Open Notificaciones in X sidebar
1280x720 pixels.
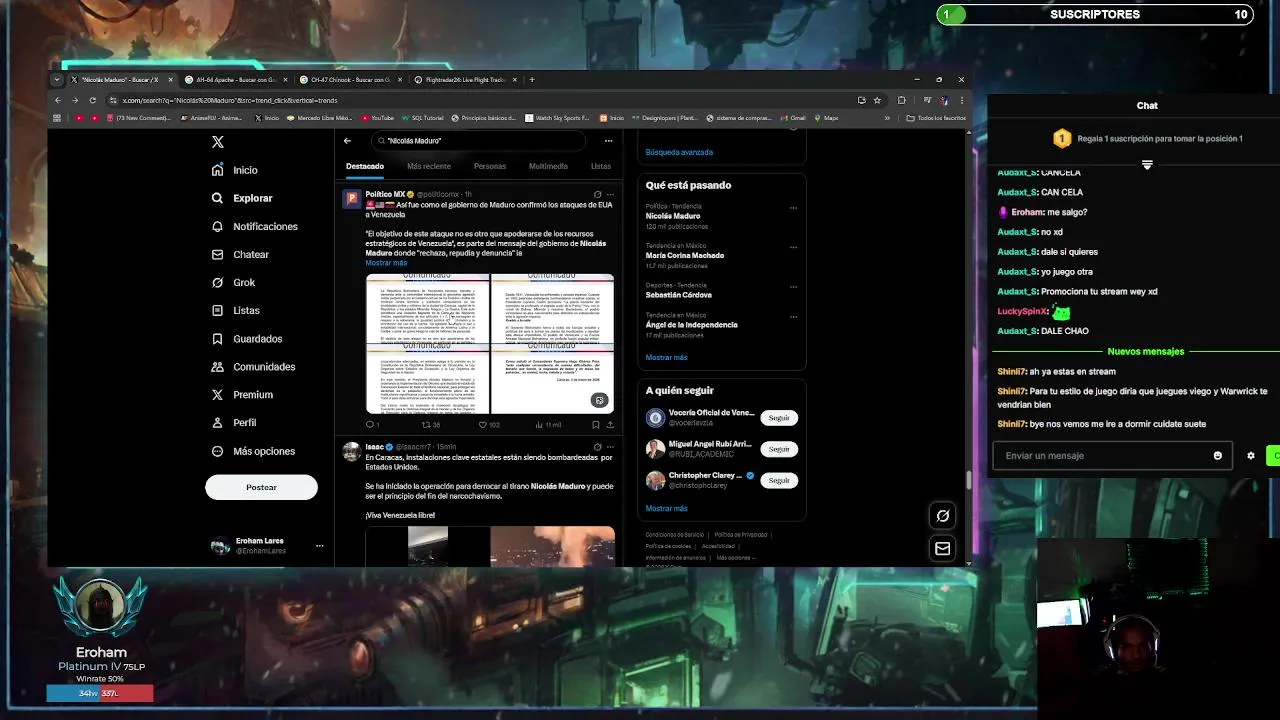pos(255,226)
